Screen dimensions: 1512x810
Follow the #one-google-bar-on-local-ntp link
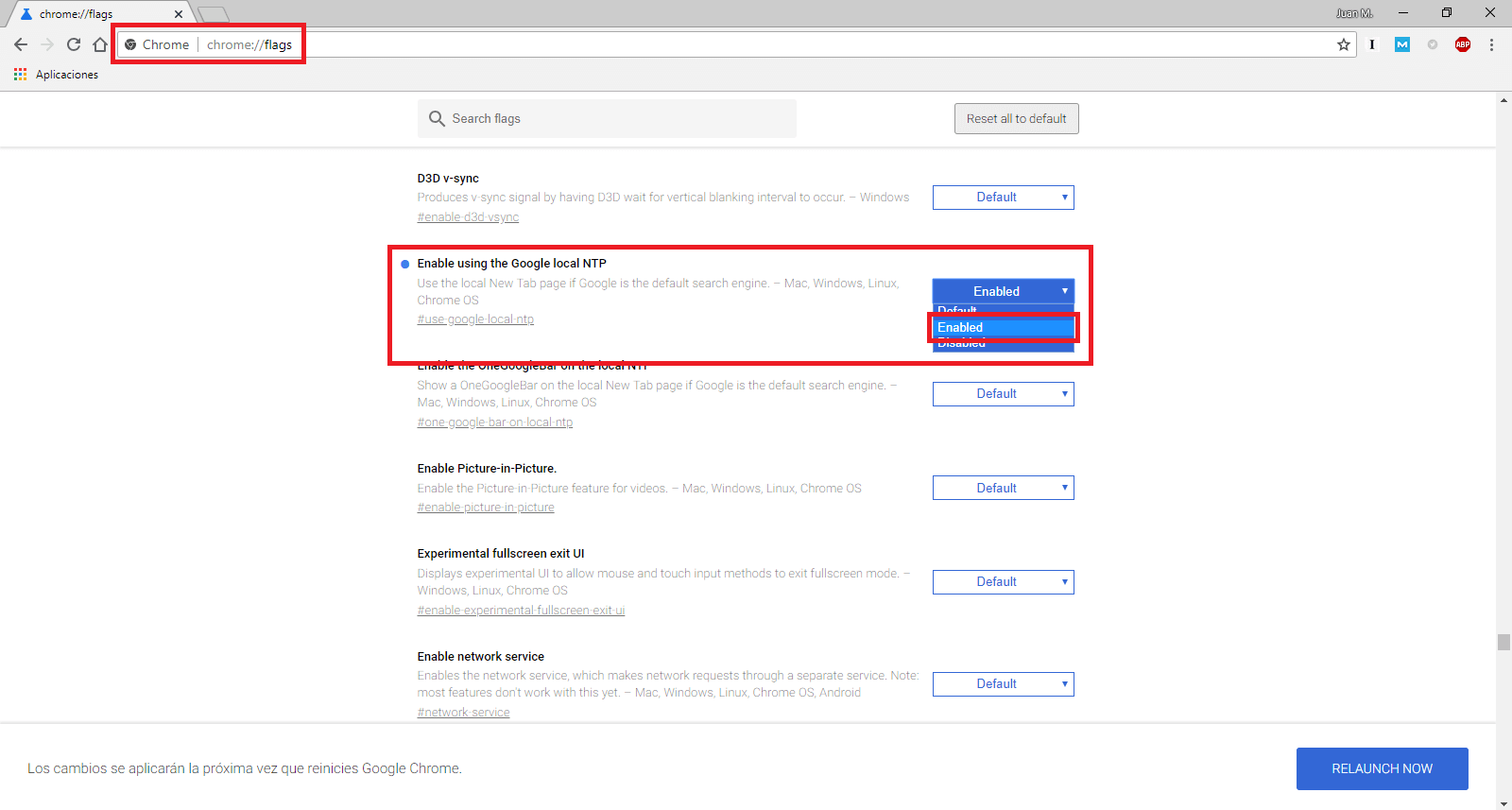coord(495,422)
